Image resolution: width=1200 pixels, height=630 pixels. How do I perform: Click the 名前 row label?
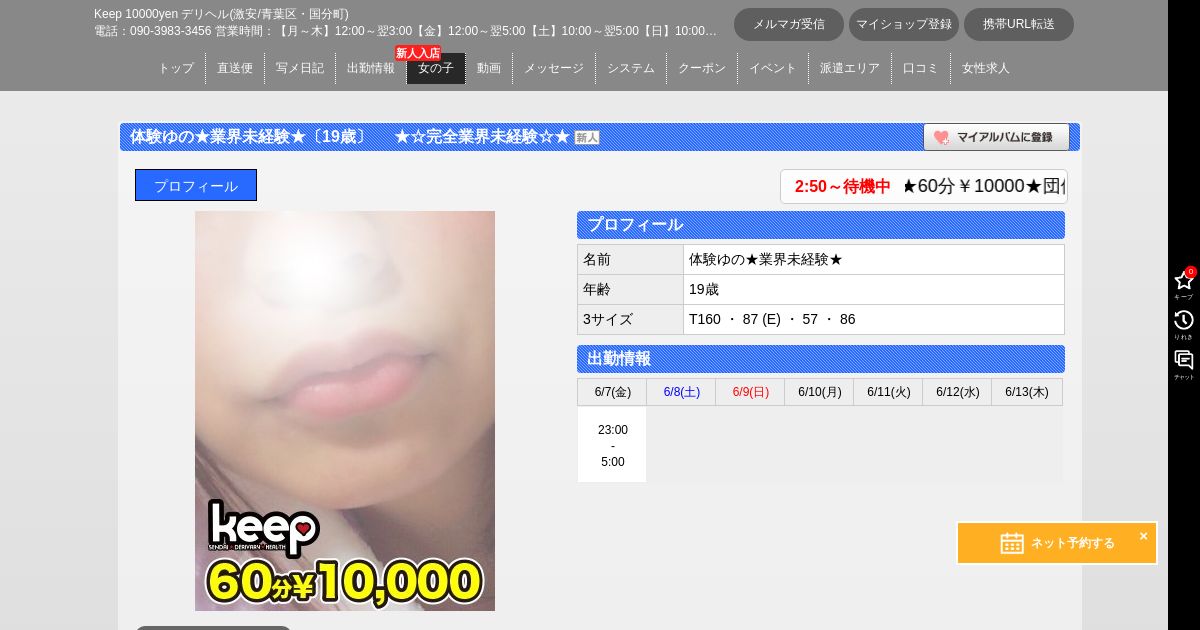[631, 259]
